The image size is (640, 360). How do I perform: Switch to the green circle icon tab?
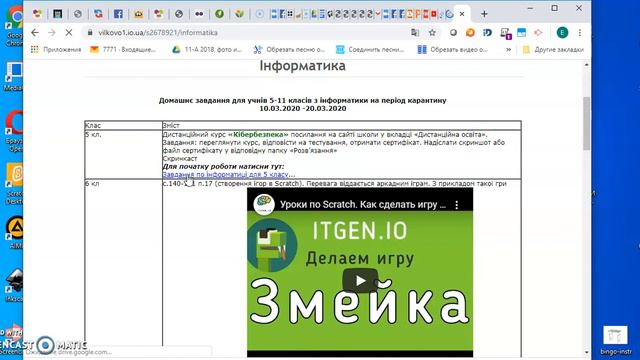pos(220,14)
